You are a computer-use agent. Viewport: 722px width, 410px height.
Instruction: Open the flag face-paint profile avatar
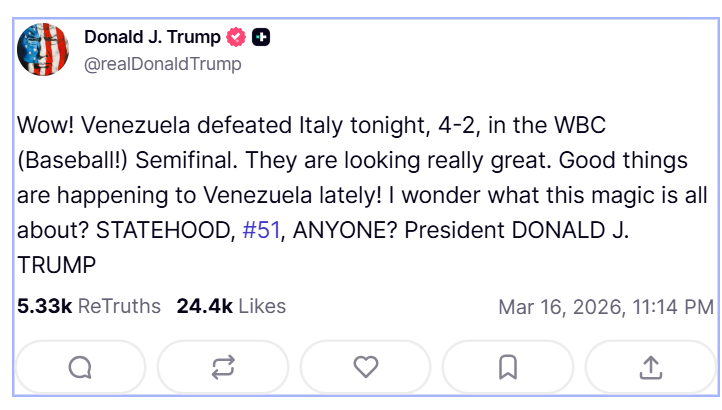tap(42, 50)
